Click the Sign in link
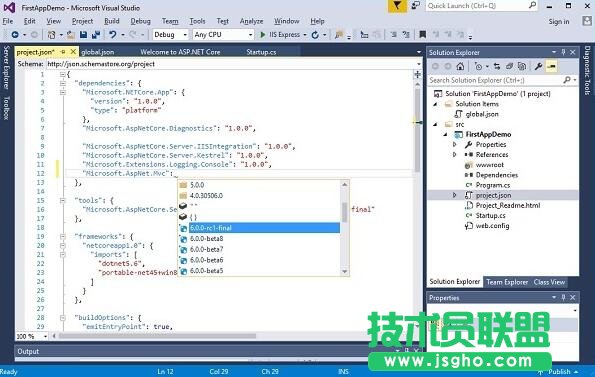 [x=559, y=22]
